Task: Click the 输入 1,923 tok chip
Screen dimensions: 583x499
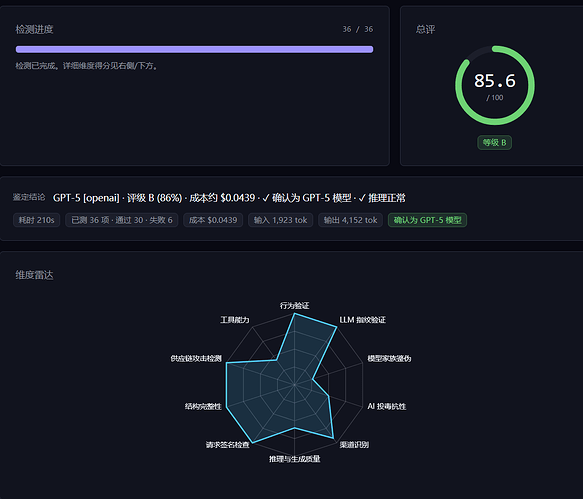Action: [x=280, y=220]
